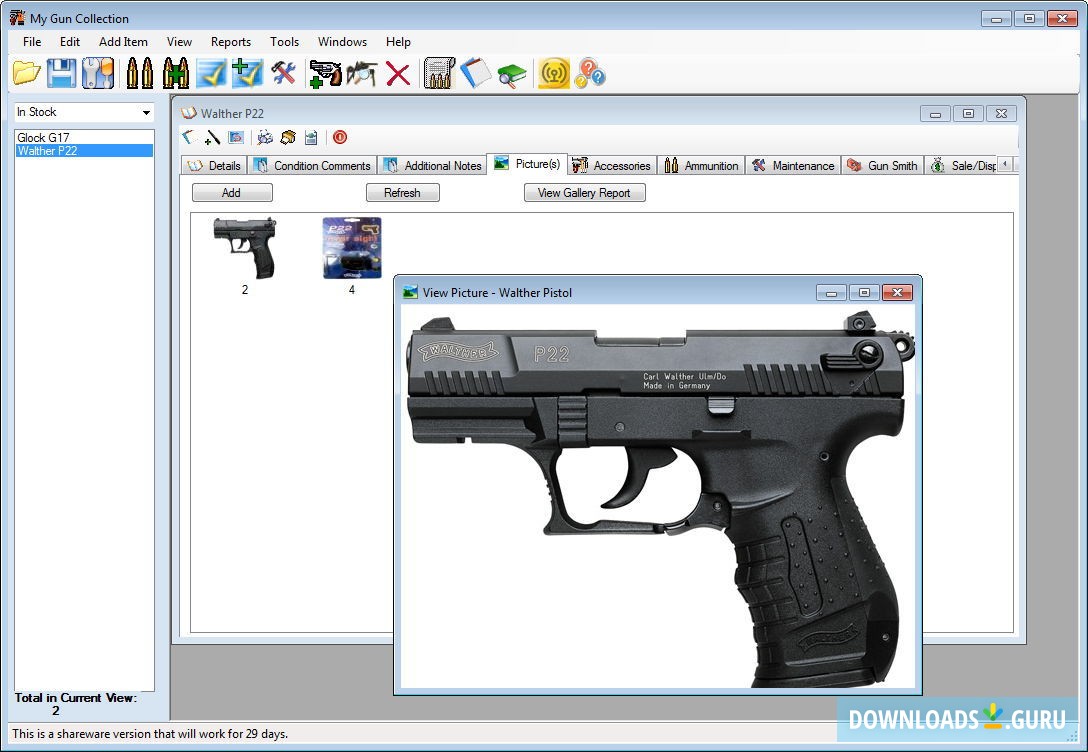1088x752 pixels.
Task: Open the Add Item menu
Action: (x=123, y=42)
